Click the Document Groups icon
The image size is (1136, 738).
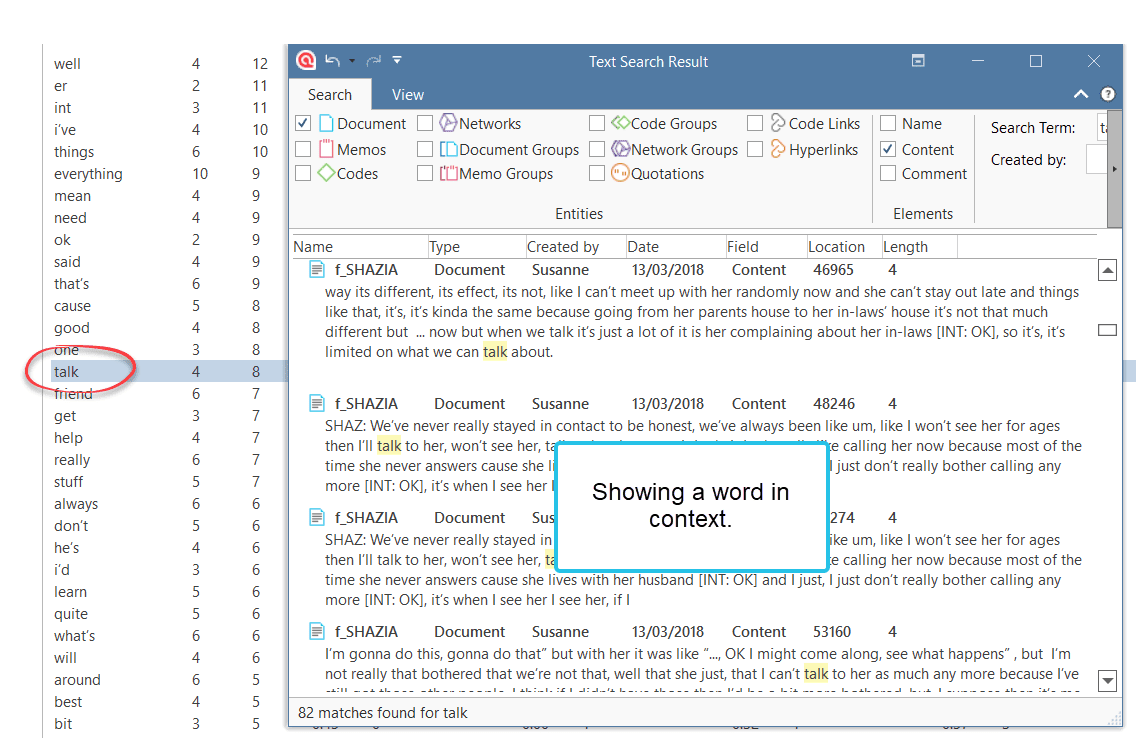[448, 149]
